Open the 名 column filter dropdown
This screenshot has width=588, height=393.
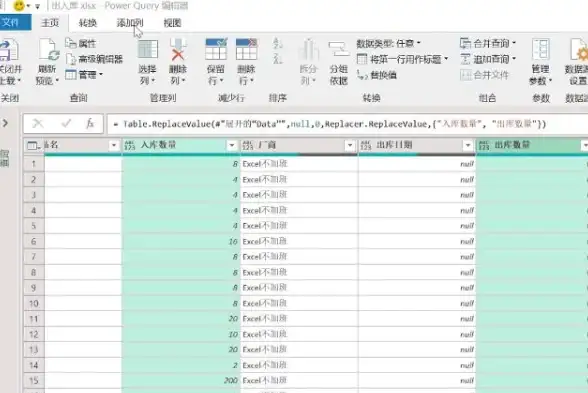tap(114, 145)
